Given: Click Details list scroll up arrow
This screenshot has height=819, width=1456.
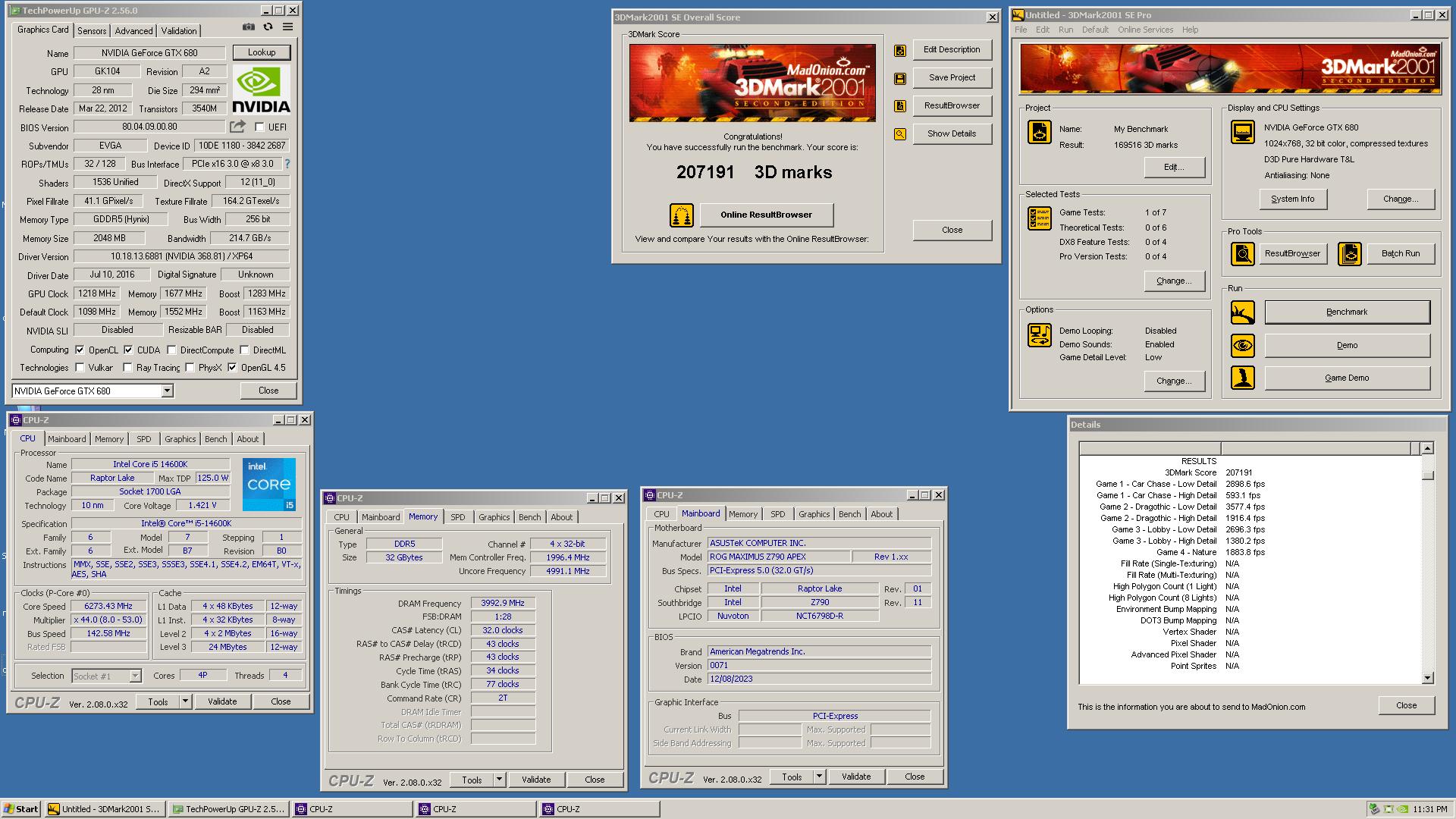Looking at the screenshot, I should (1427, 448).
